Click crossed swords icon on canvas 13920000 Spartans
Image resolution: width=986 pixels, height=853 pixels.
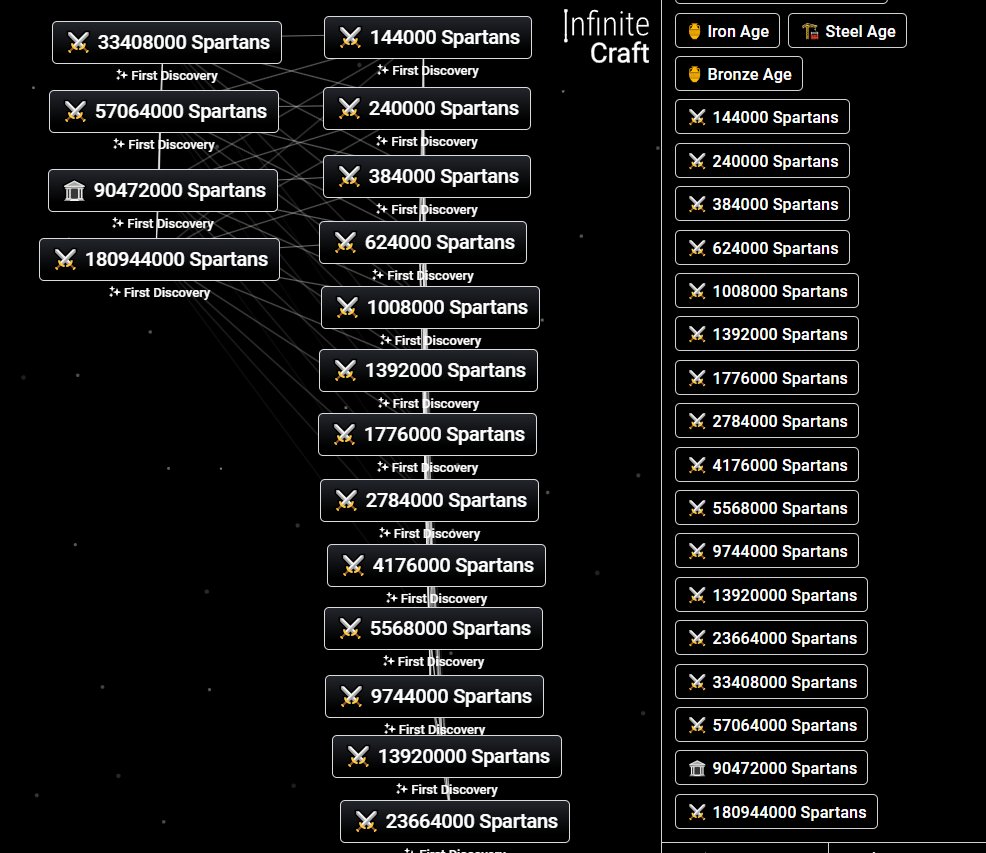[x=358, y=757]
